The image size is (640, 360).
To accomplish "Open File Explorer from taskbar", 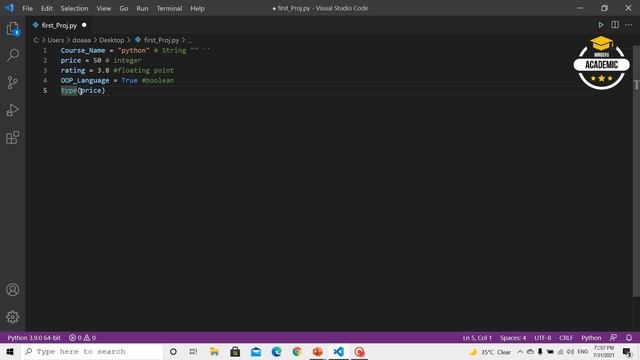I will [x=214, y=351].
